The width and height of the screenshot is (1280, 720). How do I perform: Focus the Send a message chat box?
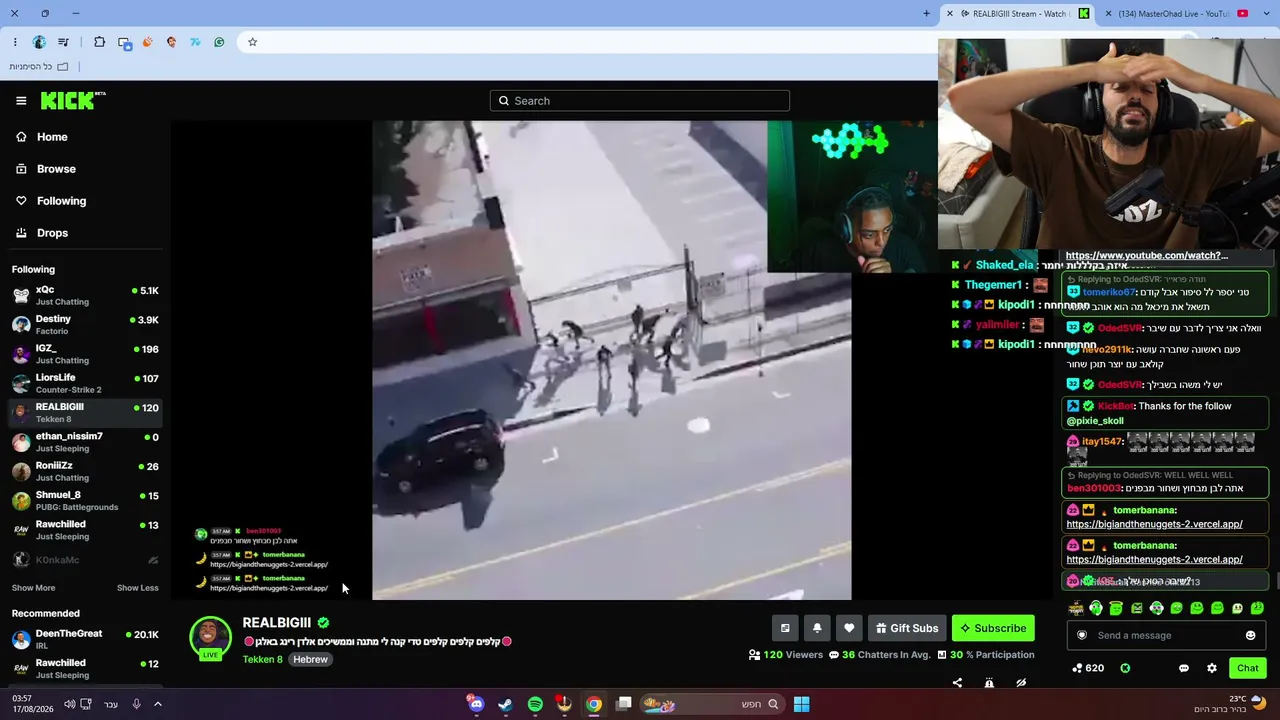[x=1165, y=635]
